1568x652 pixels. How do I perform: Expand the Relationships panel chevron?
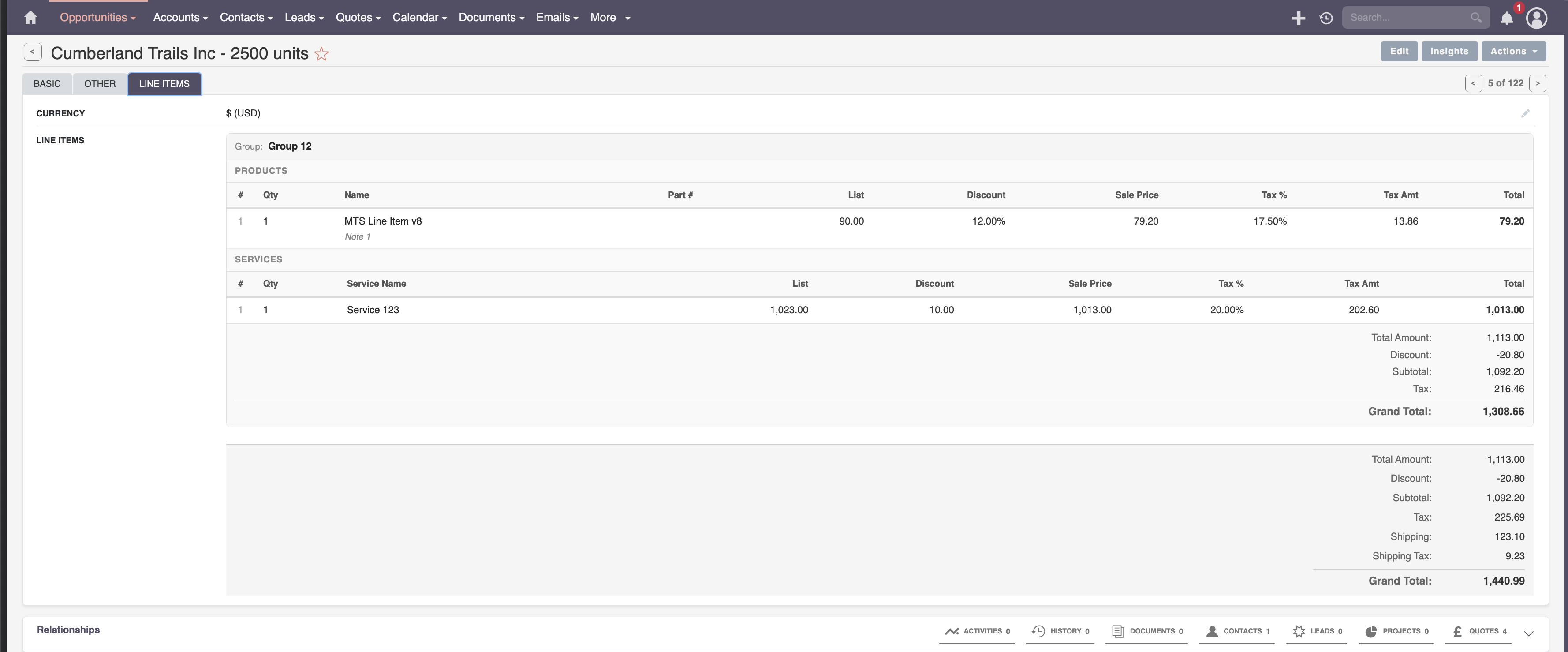tap(1528, 633)
